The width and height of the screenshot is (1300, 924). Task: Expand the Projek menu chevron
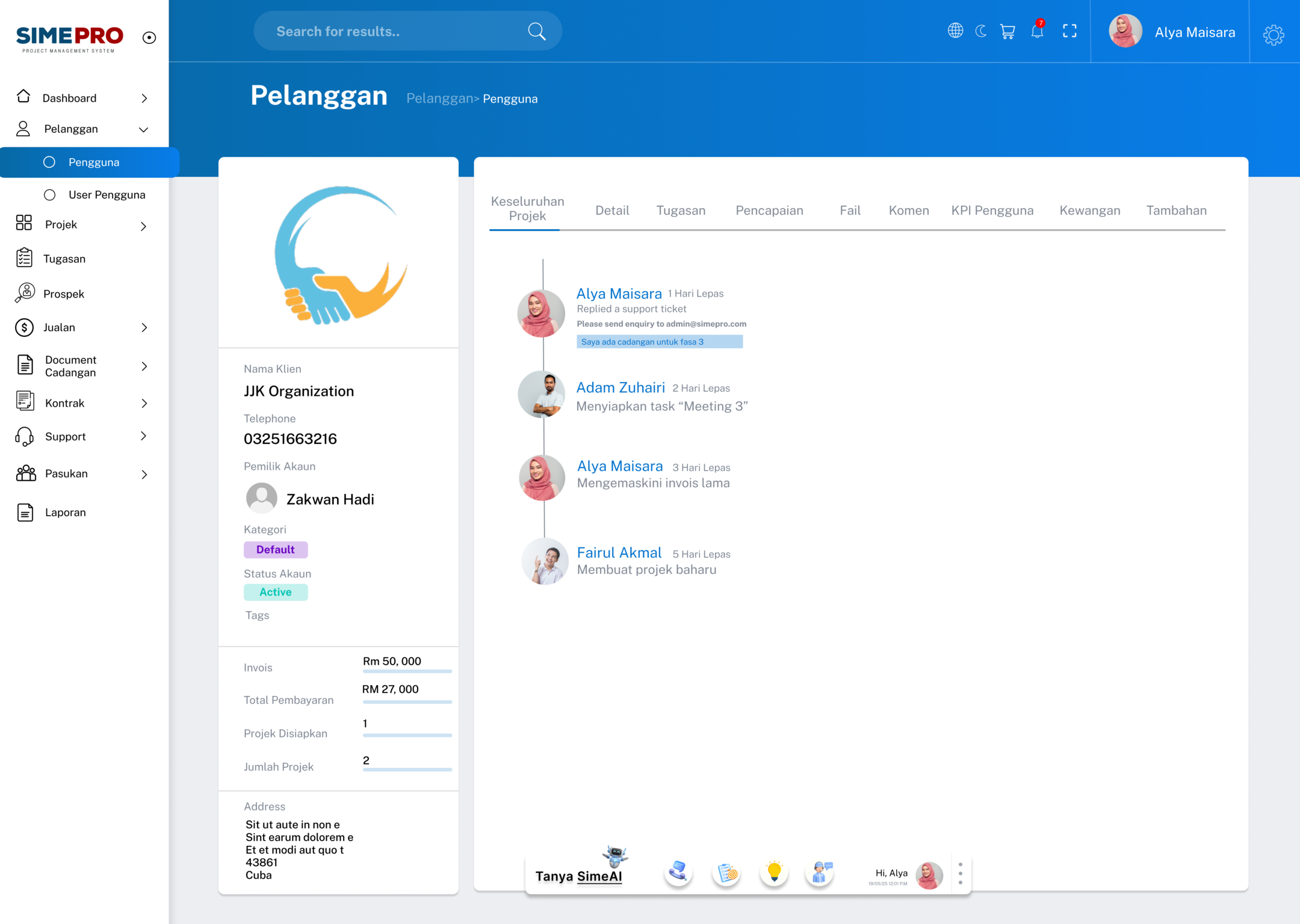pyautogui.click(x=143, y=226)
